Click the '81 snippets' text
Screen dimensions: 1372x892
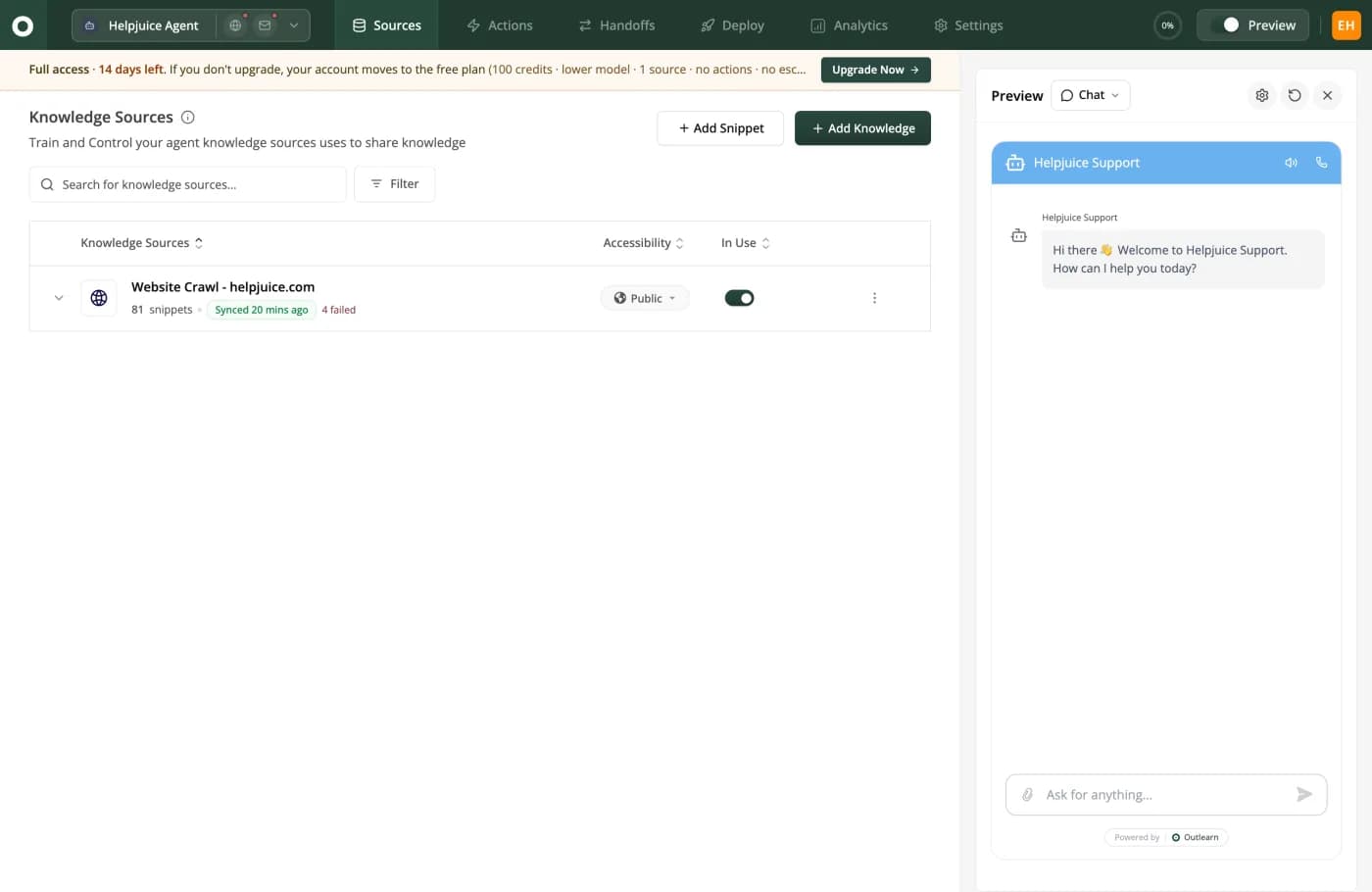coord(162,310)
